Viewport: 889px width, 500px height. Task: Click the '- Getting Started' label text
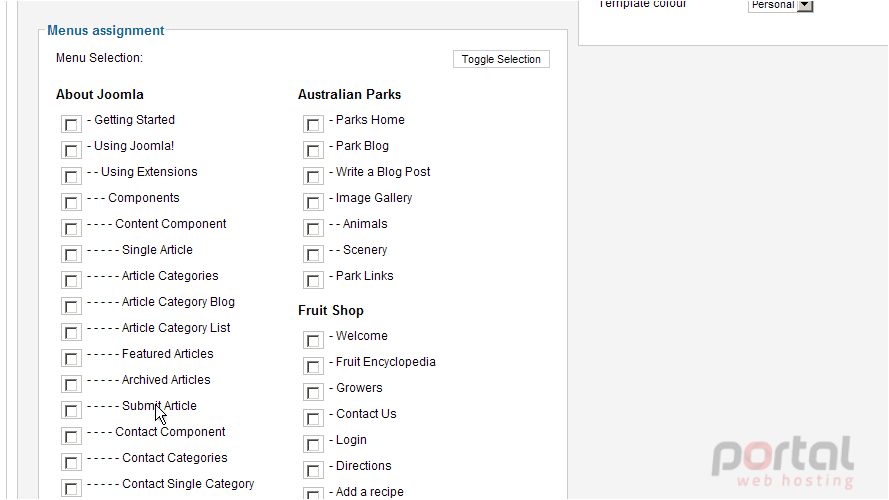(x=131, y=120)
